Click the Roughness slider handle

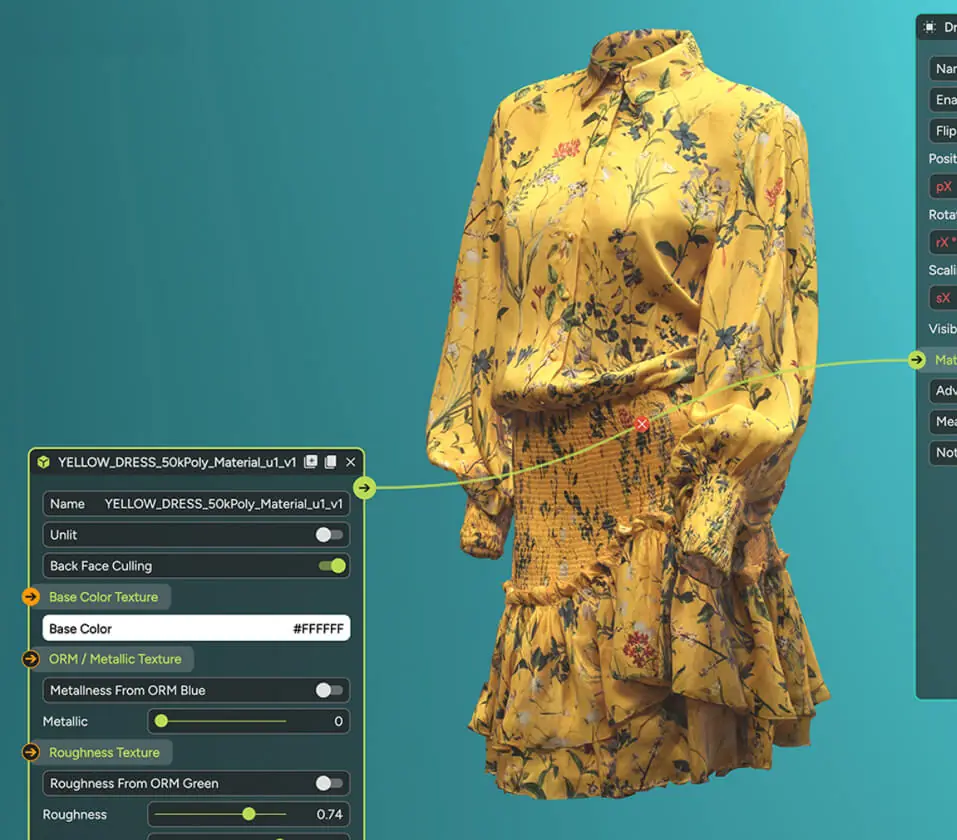click(249, 814)
